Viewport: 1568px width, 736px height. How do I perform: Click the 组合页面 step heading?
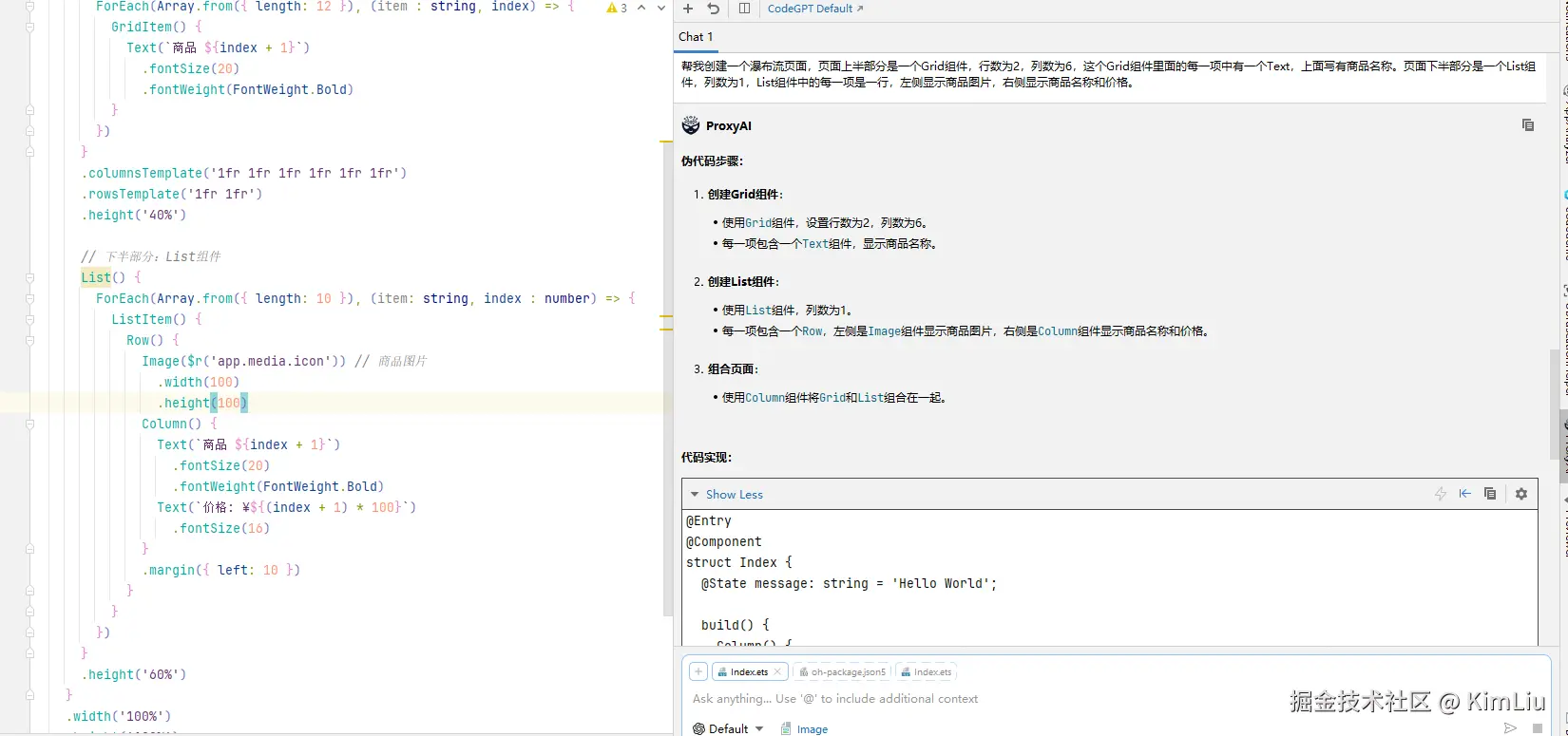[733, 368]
